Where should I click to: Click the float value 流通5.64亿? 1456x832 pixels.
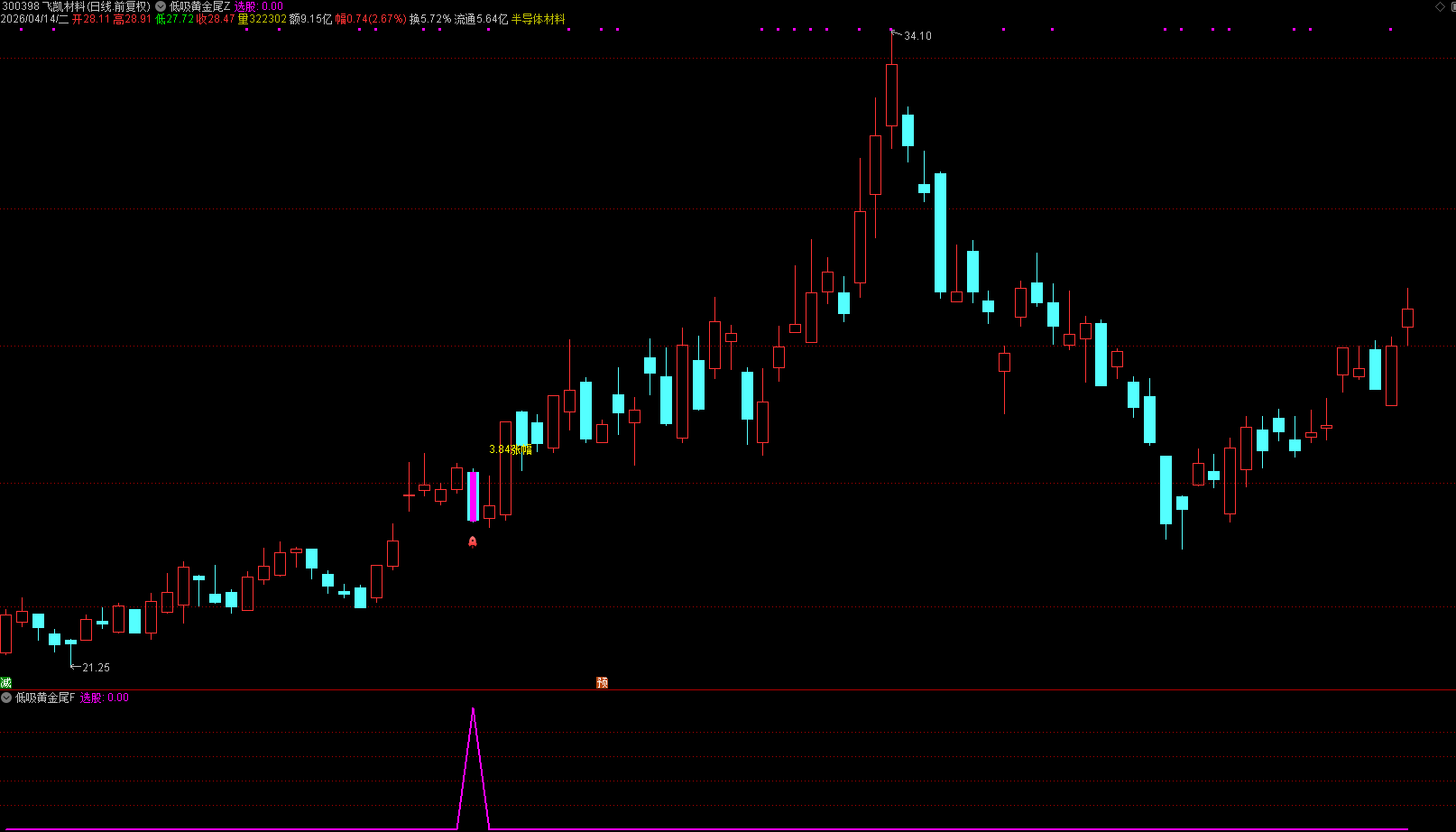[482, 19]
